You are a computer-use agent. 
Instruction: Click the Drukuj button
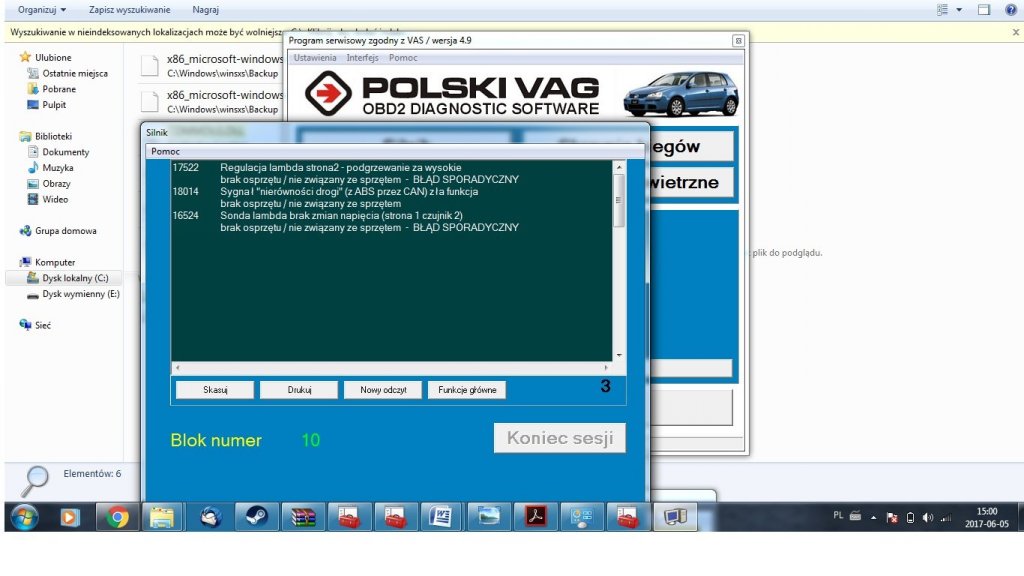299,390
